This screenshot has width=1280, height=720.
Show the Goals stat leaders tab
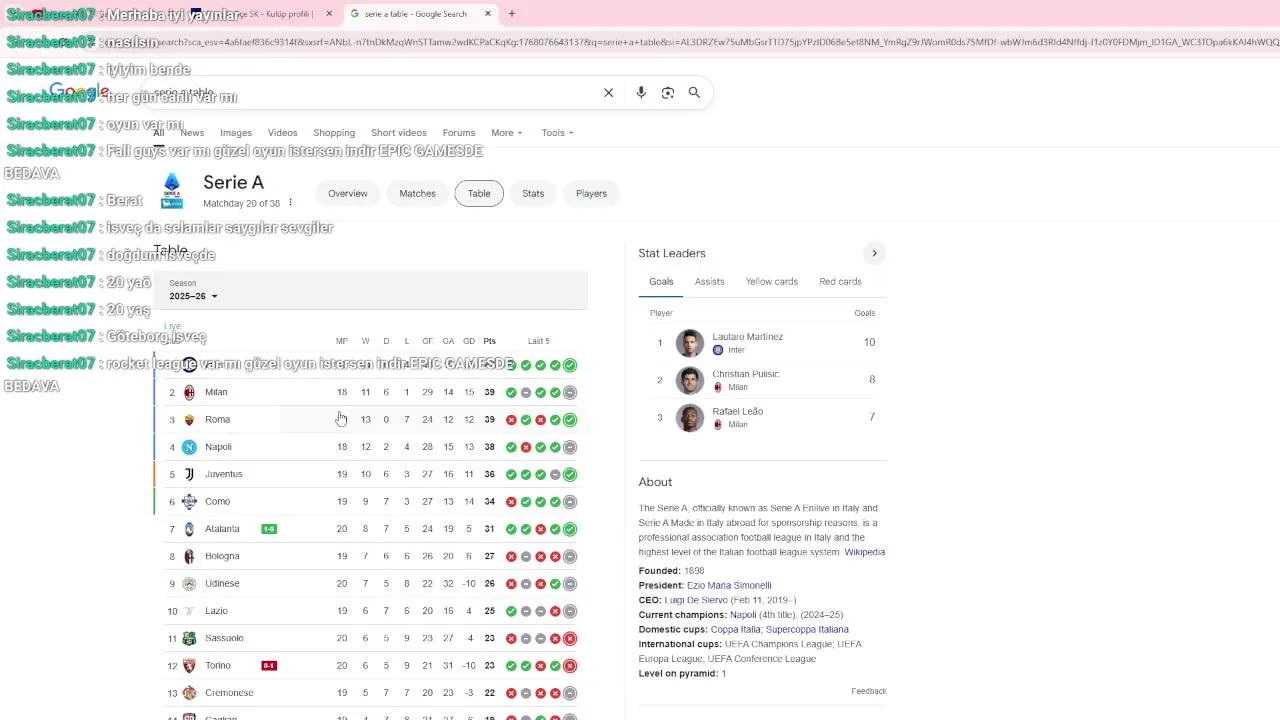coord(661,282)
